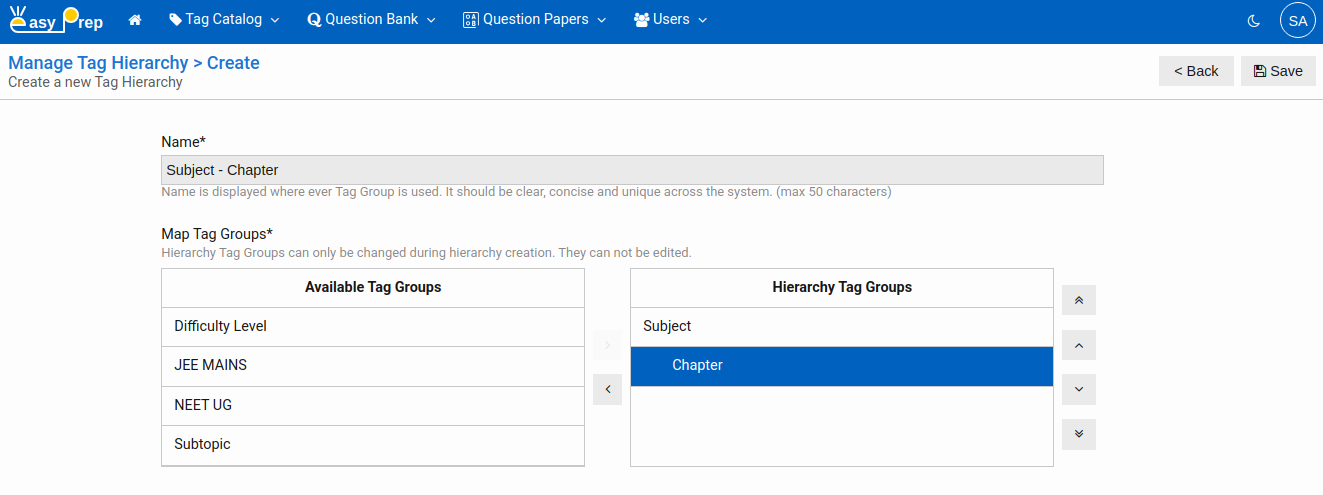Move selected item to top
Image resolution: width=1323 pixels, height=495 pixels.
point(1079,300)
